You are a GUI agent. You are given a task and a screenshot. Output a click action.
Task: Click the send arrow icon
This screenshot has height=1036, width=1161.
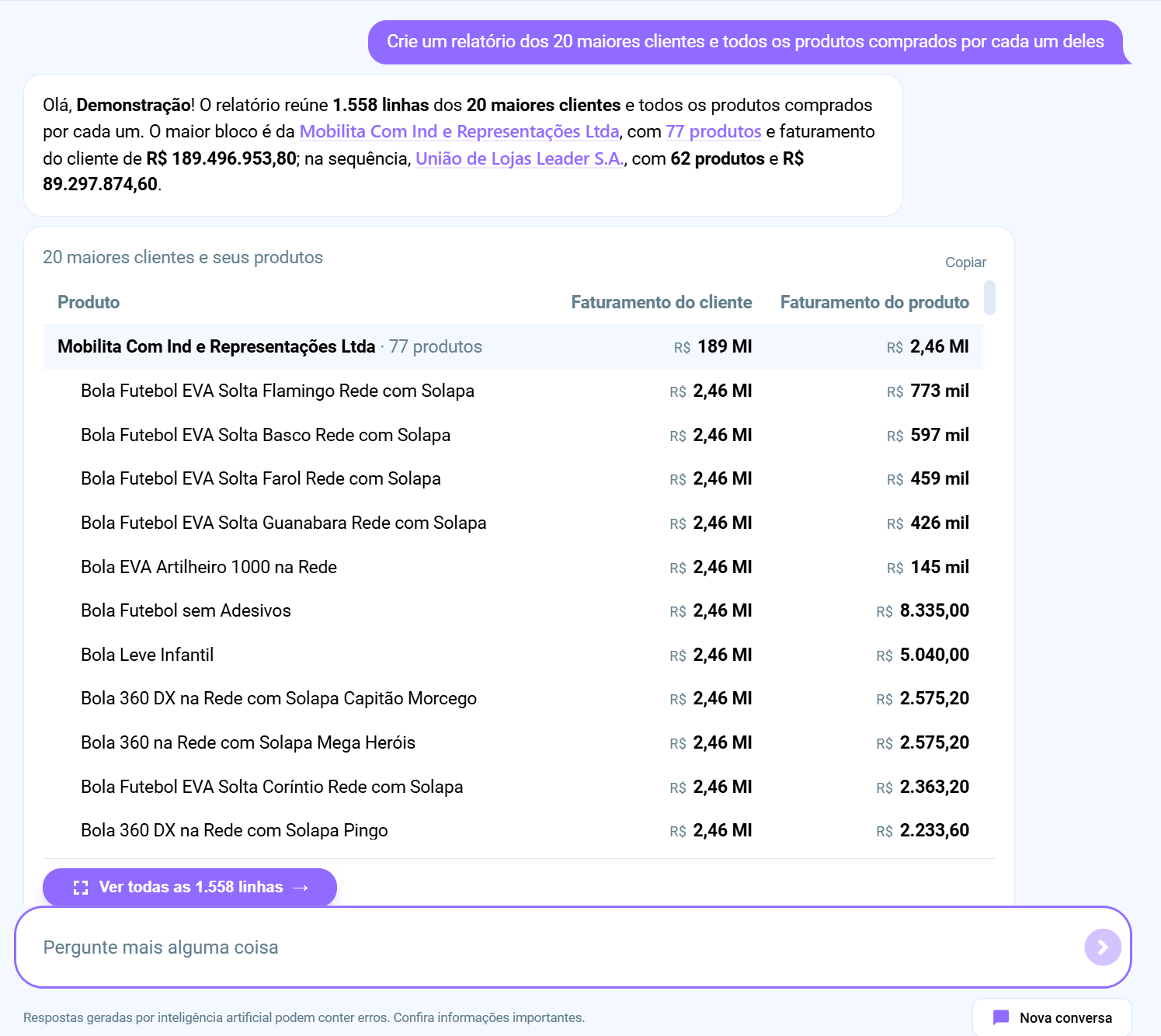pos(1103,947)
